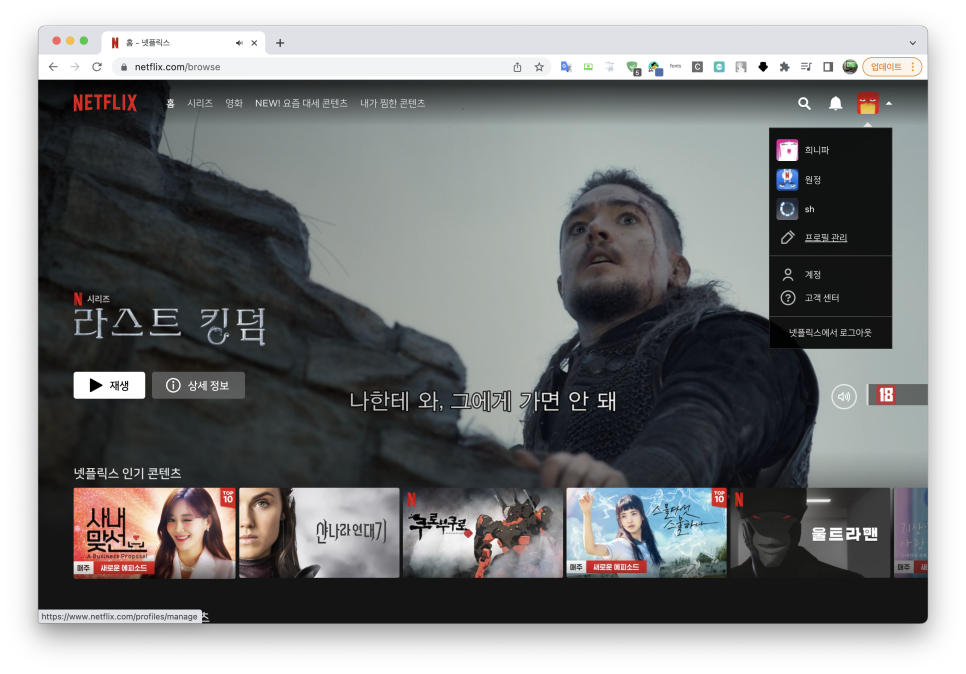Open the 스물다섯 스물하나 thumbnail
966x674 pixels.
tap(646, 533)
